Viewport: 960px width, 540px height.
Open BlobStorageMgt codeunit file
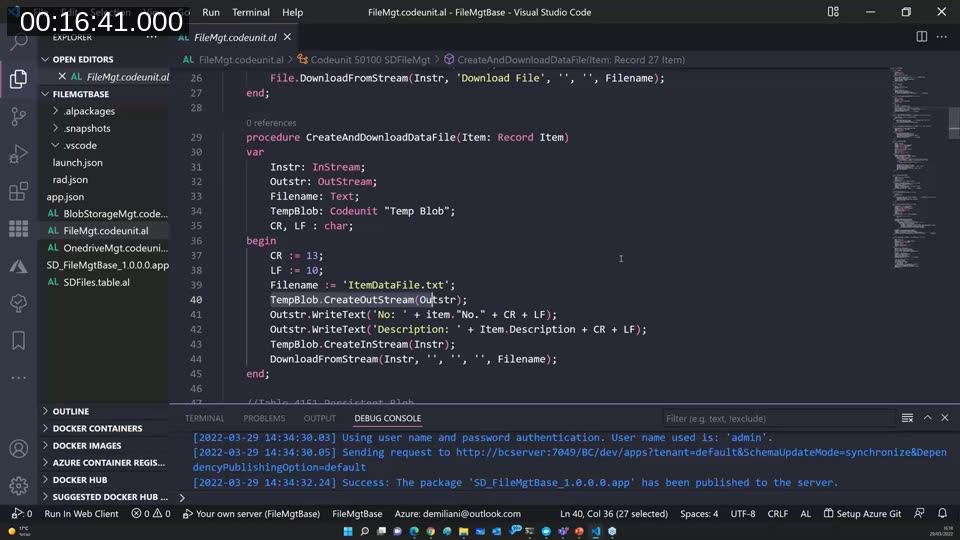(x=115, y=214)
